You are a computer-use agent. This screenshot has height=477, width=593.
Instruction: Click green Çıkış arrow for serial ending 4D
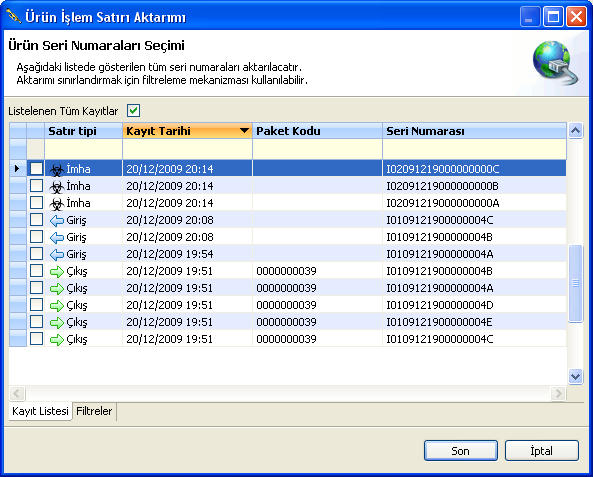57,305
